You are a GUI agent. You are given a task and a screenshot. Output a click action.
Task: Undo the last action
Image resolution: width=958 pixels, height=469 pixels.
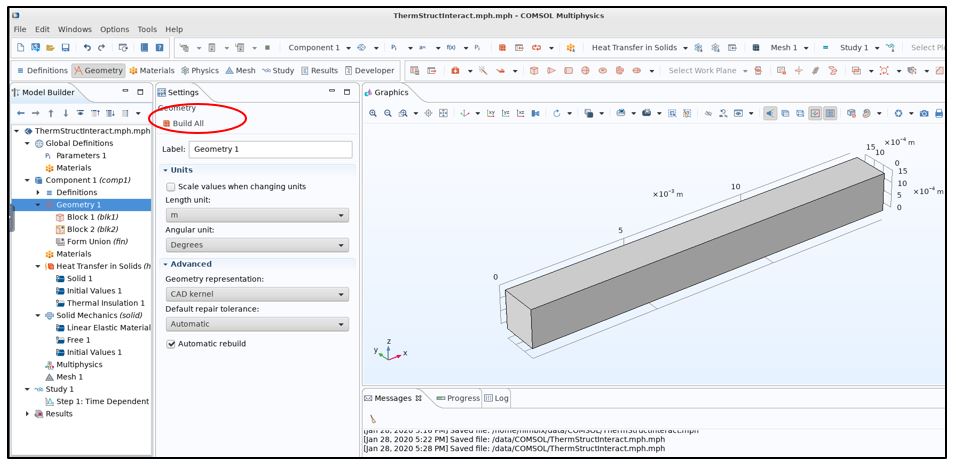pyautogui.click(x=87, y=48)
